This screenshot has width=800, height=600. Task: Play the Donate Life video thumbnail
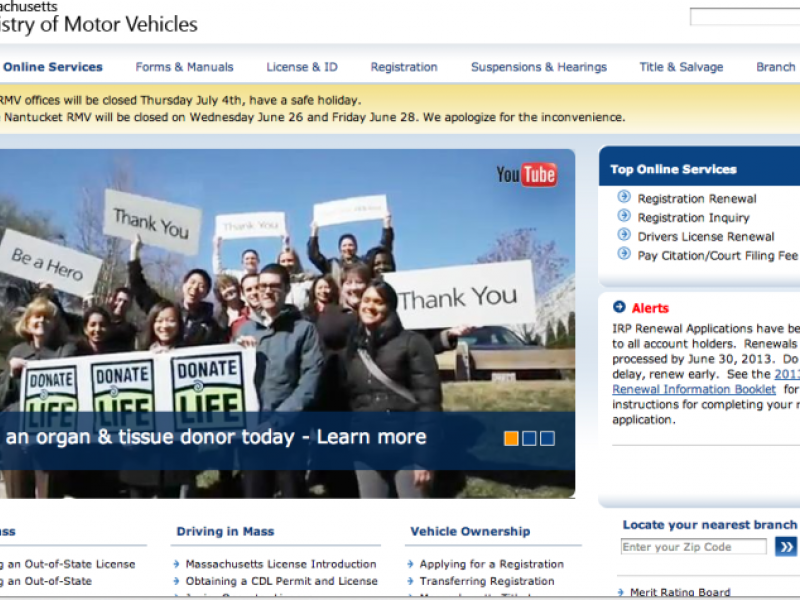(x=287, y=323)
